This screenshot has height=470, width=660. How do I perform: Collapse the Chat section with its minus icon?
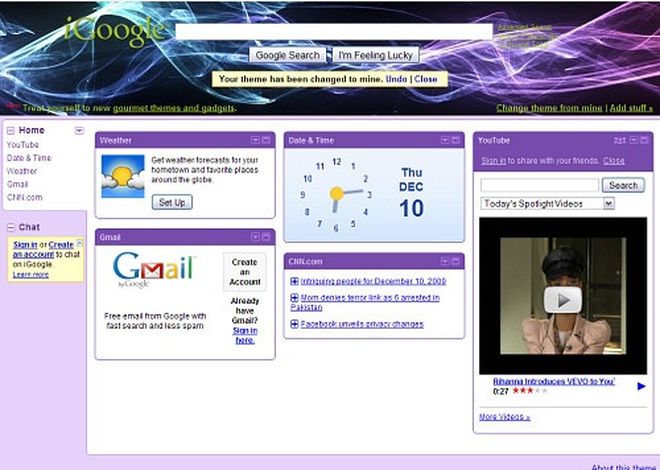point(11,228)
